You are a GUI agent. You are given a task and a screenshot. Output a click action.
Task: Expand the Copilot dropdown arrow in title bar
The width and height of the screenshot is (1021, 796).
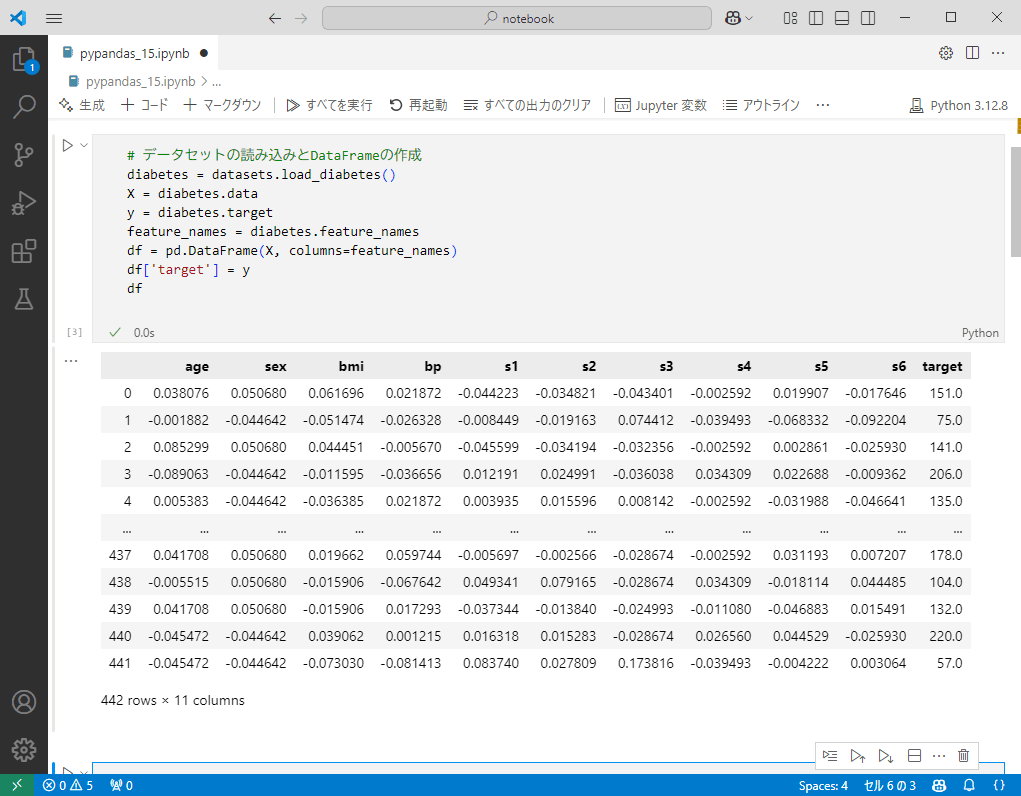pos(749,18)
